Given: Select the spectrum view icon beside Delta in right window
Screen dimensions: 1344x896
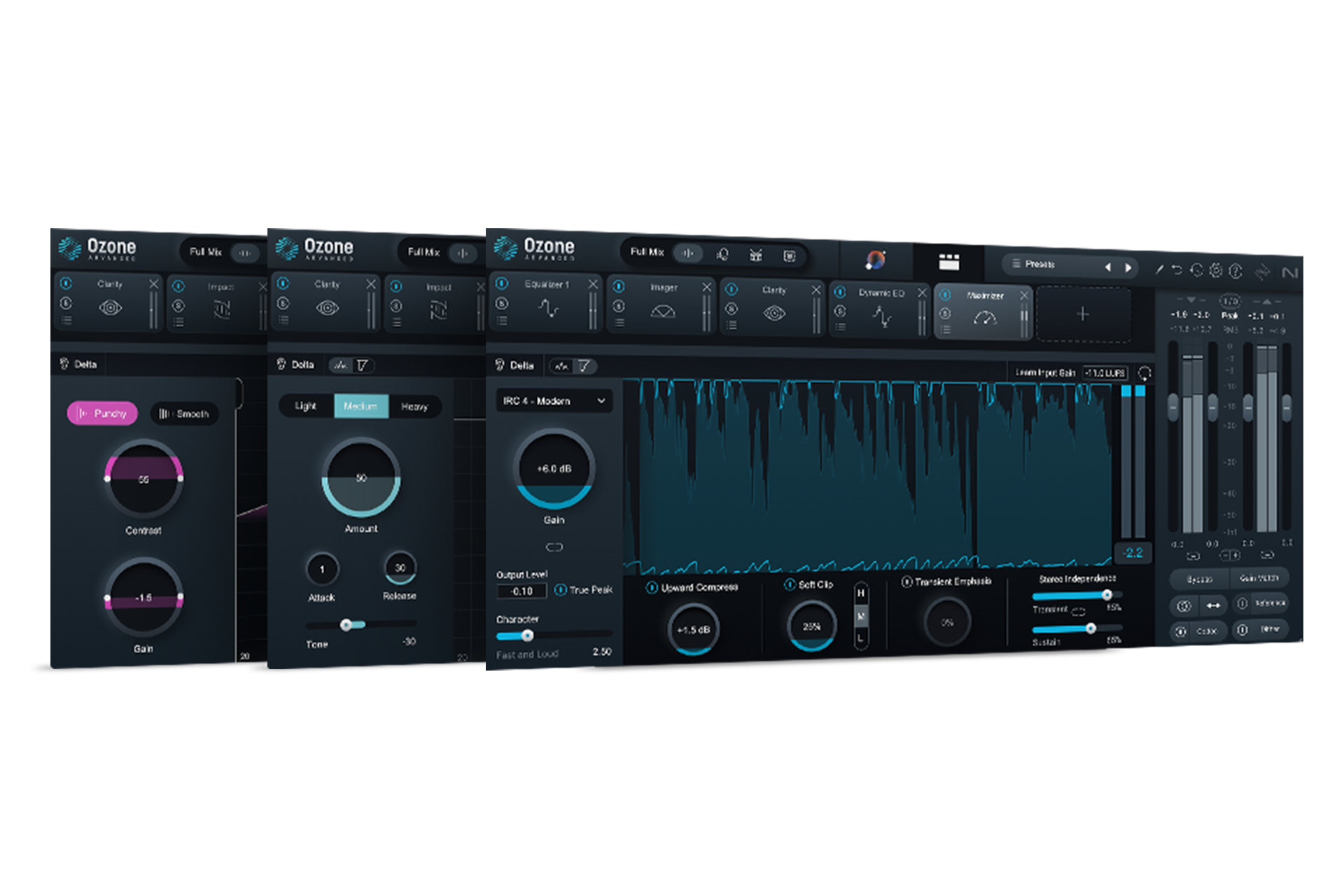Looking at the screenshot, I should 561,366.
